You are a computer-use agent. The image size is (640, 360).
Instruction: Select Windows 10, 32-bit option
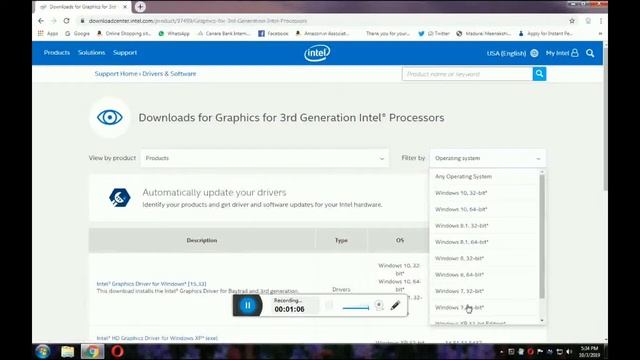click(484, 193)
